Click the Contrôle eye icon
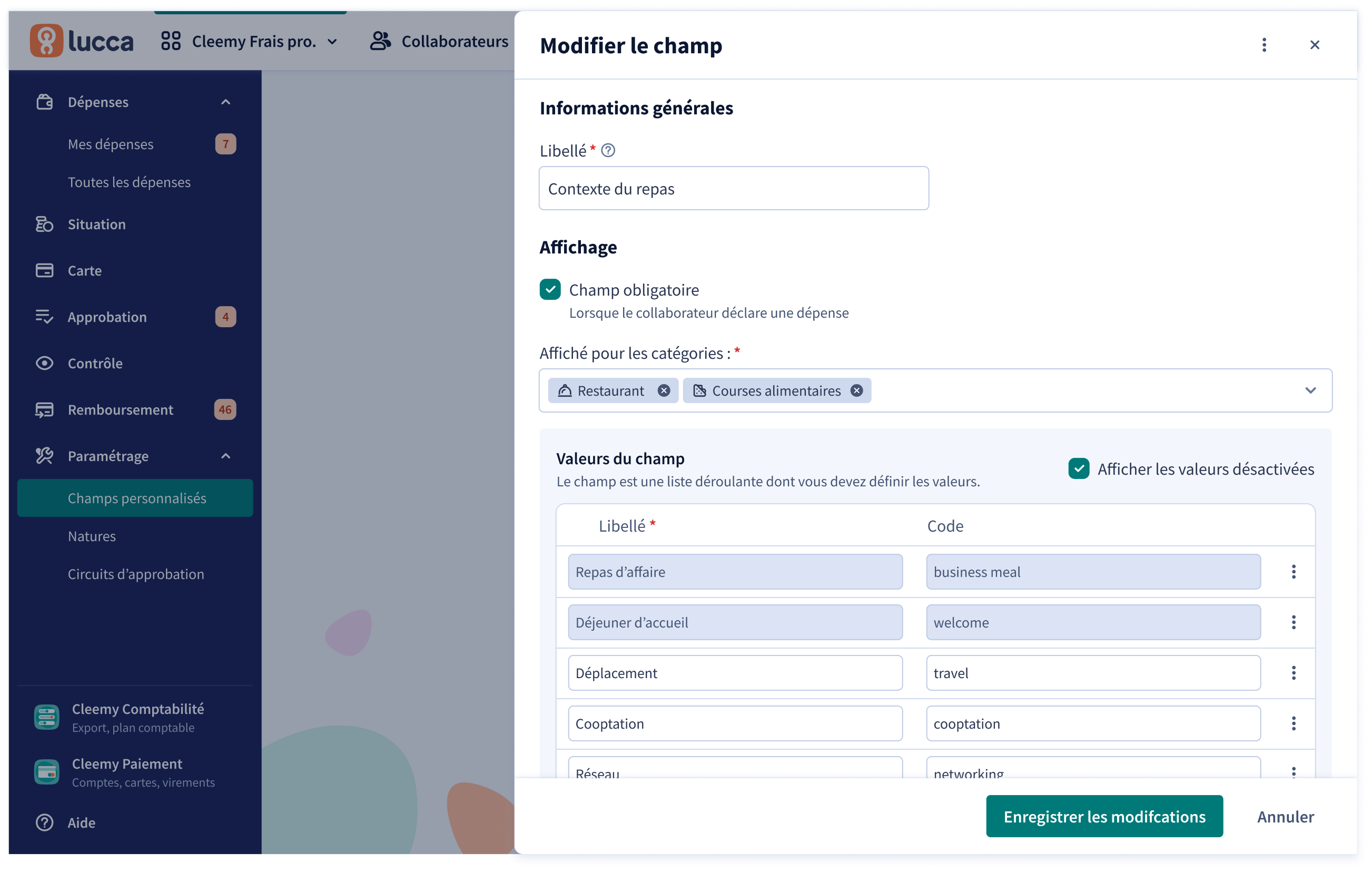 point(44,363)
